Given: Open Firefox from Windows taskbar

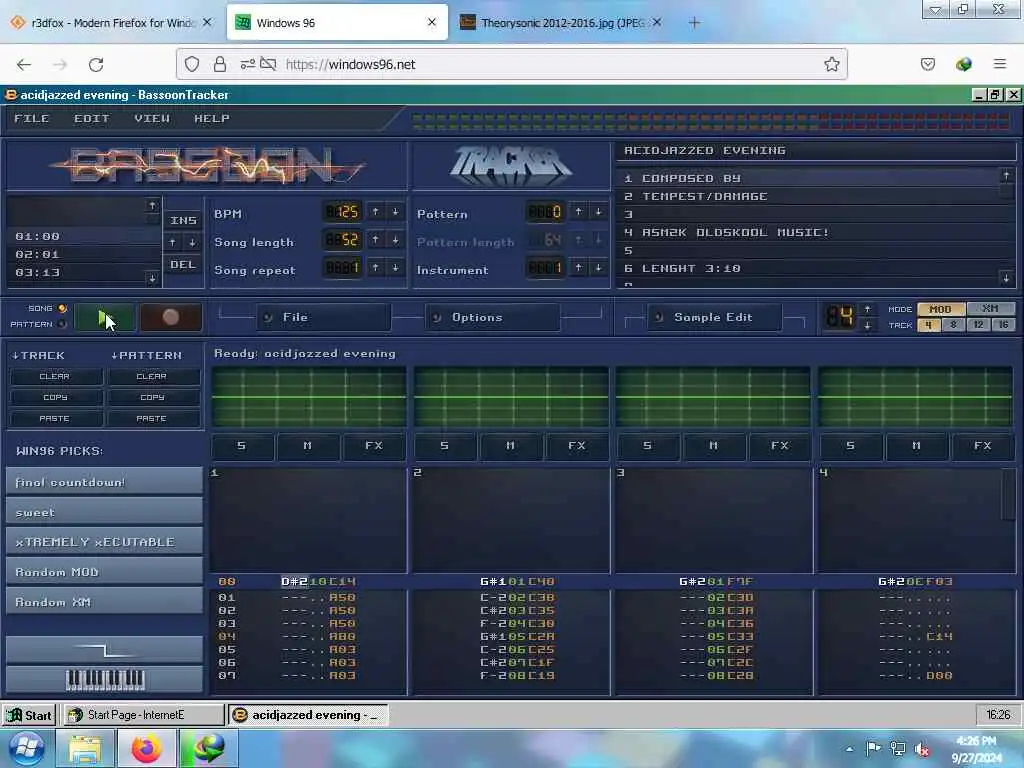Looking at the screenshot, I should click(146, 748).
